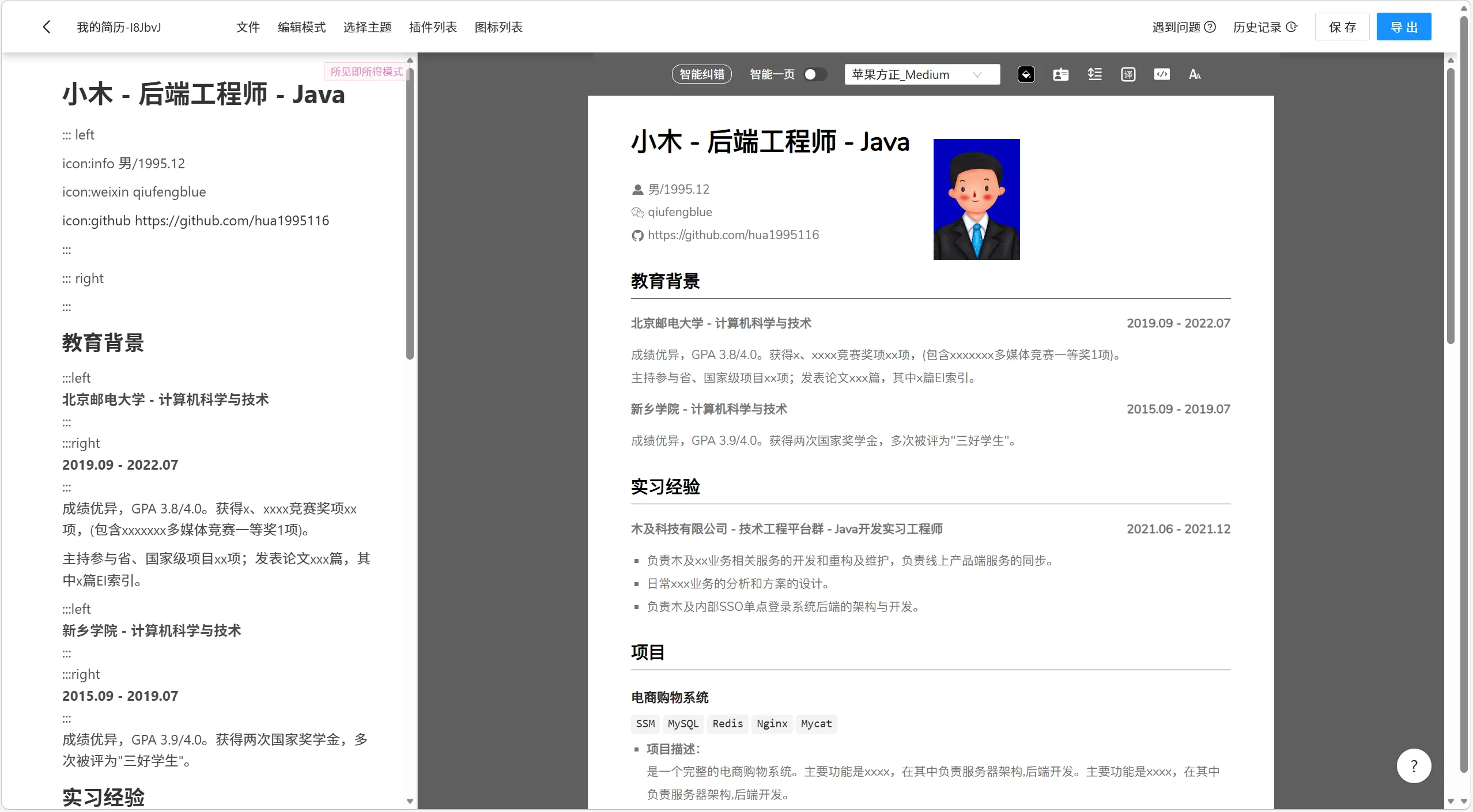This screenshot has width=1473, height=812.
Task: Click the floating ? help bubble bottom right
Action: (x=1415, y=765)
